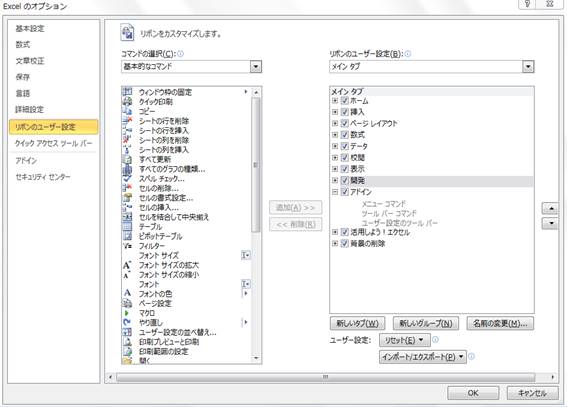Image resolution: width=567 pixels, height=407 pixels.
Task: Uncheck the 数式 tab checkbox in ribbon list
Action: coord(345,135)
